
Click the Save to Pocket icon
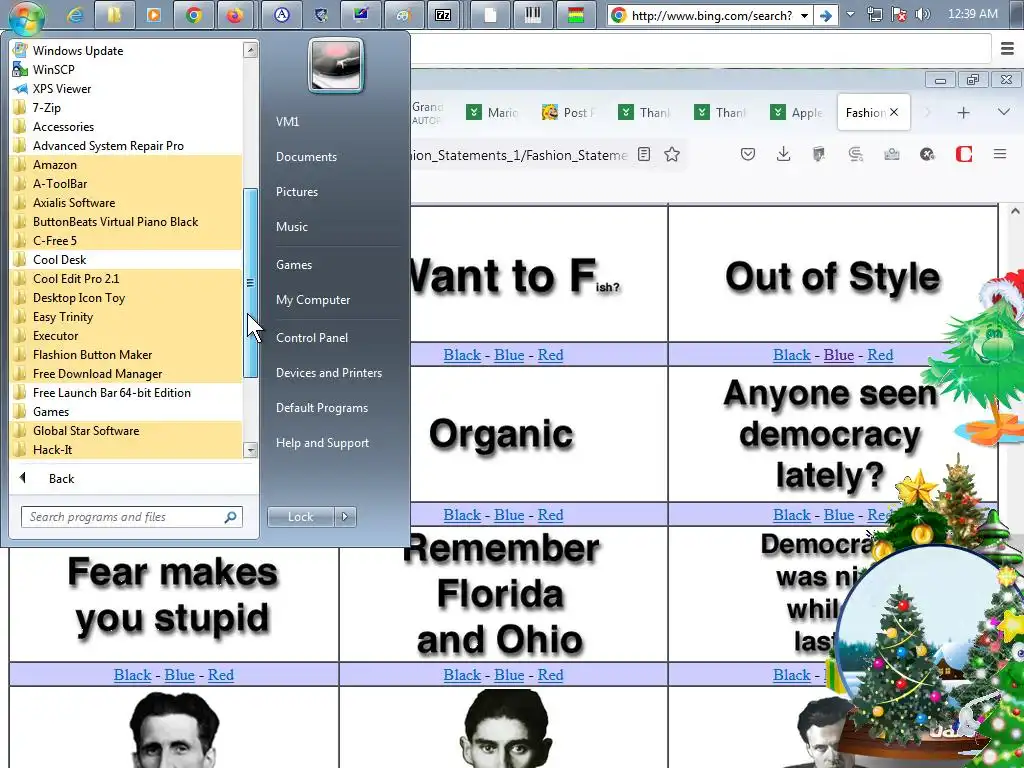tap(748, 154)
